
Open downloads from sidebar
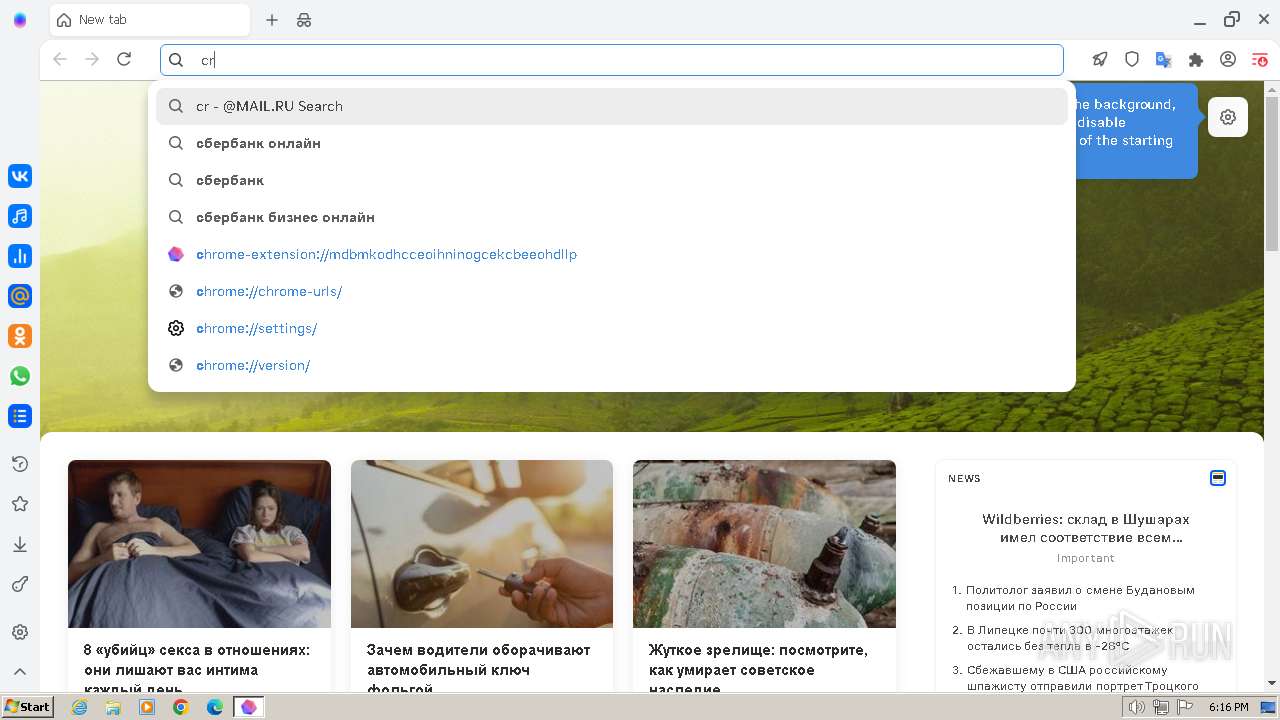click(20, 544)
